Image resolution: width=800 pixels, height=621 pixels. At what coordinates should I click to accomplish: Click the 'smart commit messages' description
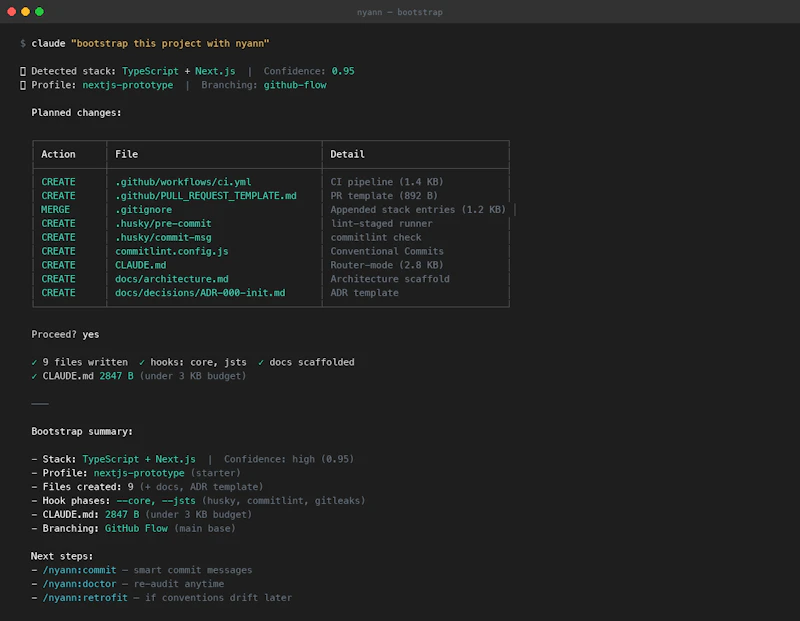coord(193,569)
